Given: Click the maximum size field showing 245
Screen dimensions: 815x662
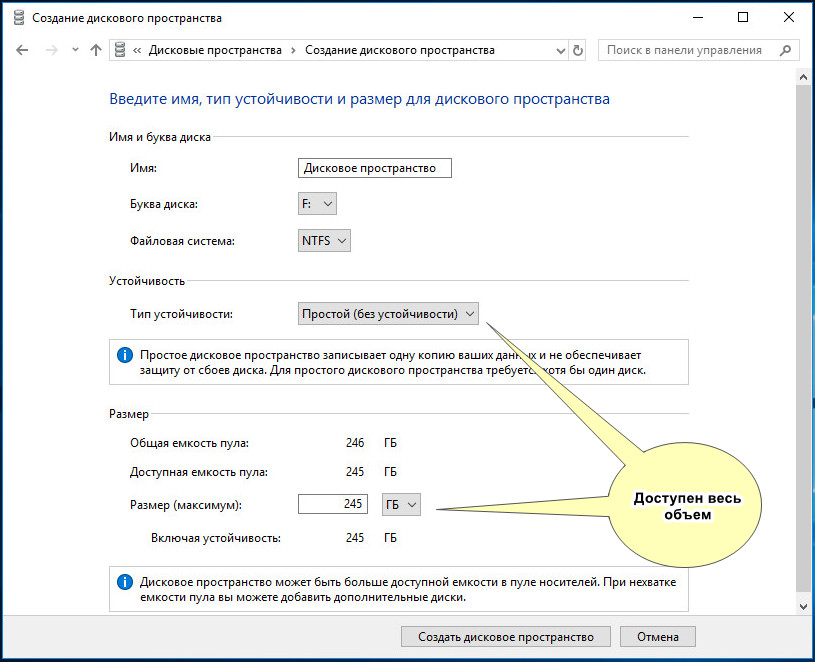Looking at the screenshot, I should click(333, 504).
